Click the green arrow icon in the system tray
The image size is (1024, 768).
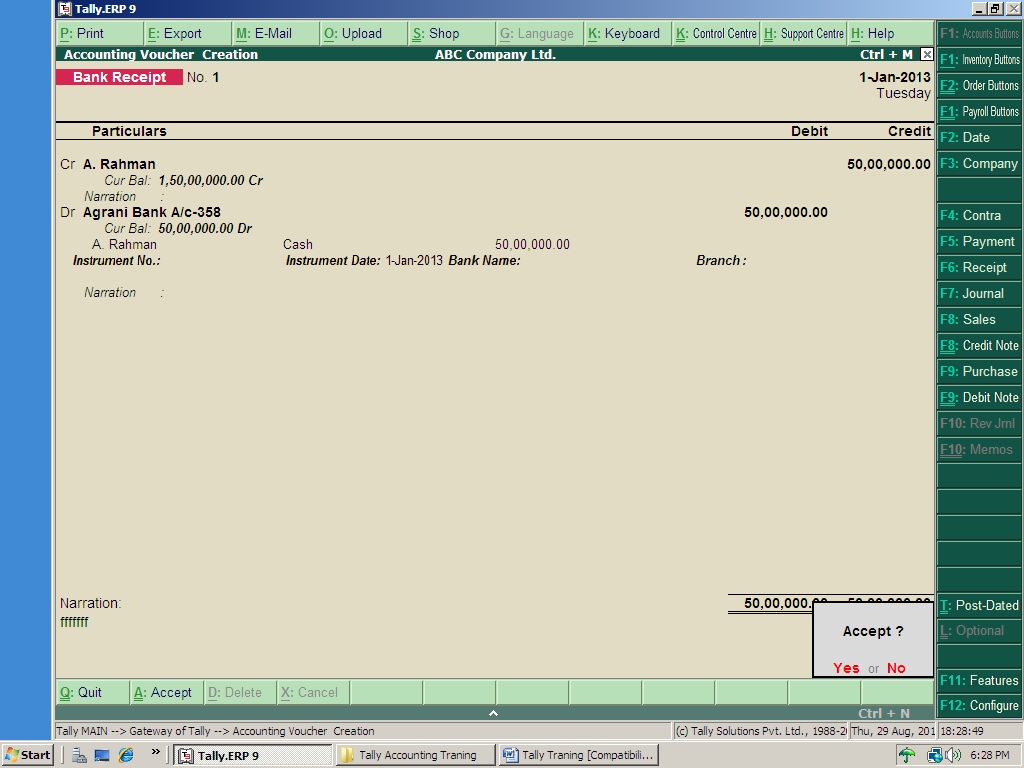click(x=906, y=754)
